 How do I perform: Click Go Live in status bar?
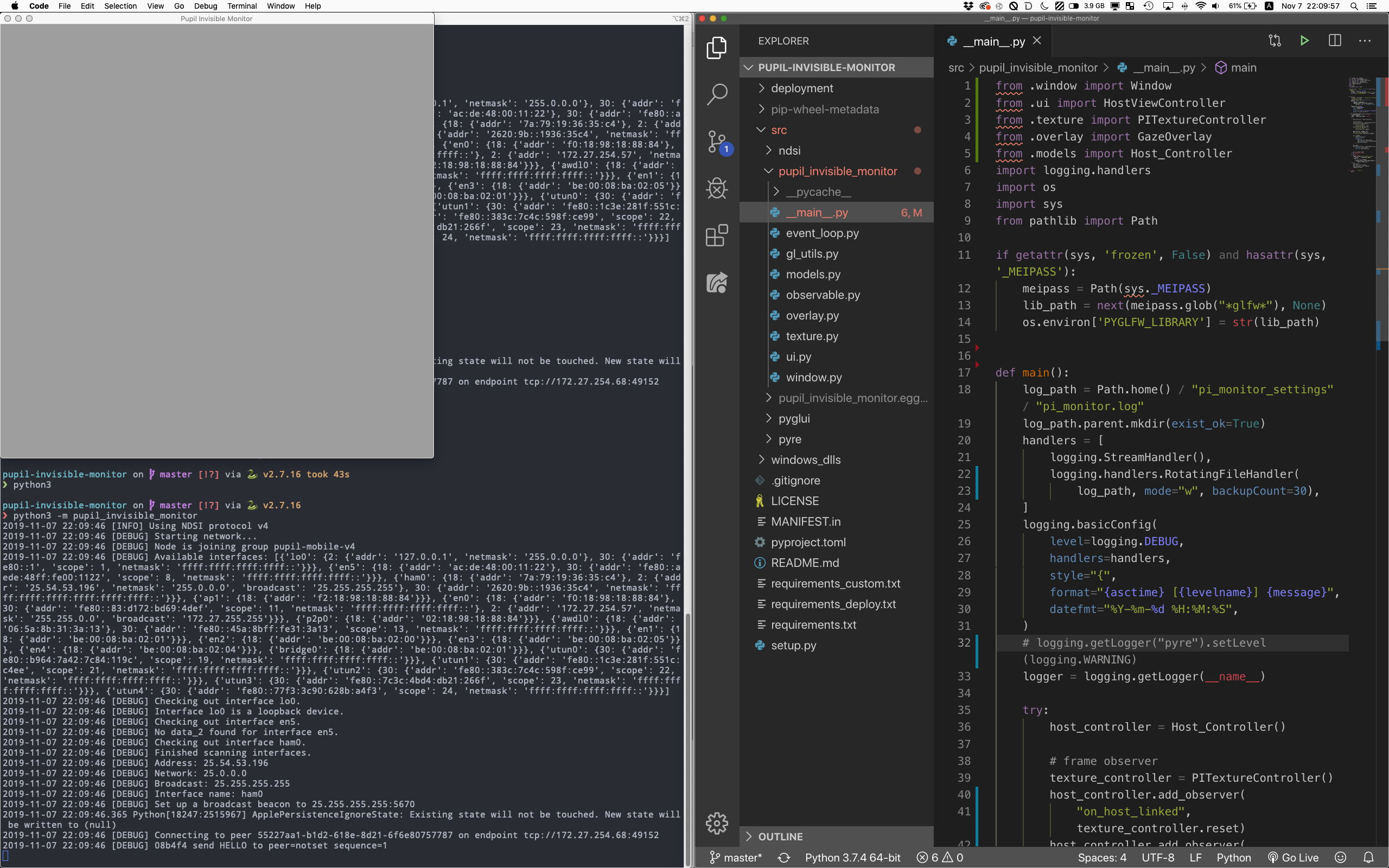(x=1293, y=858)
